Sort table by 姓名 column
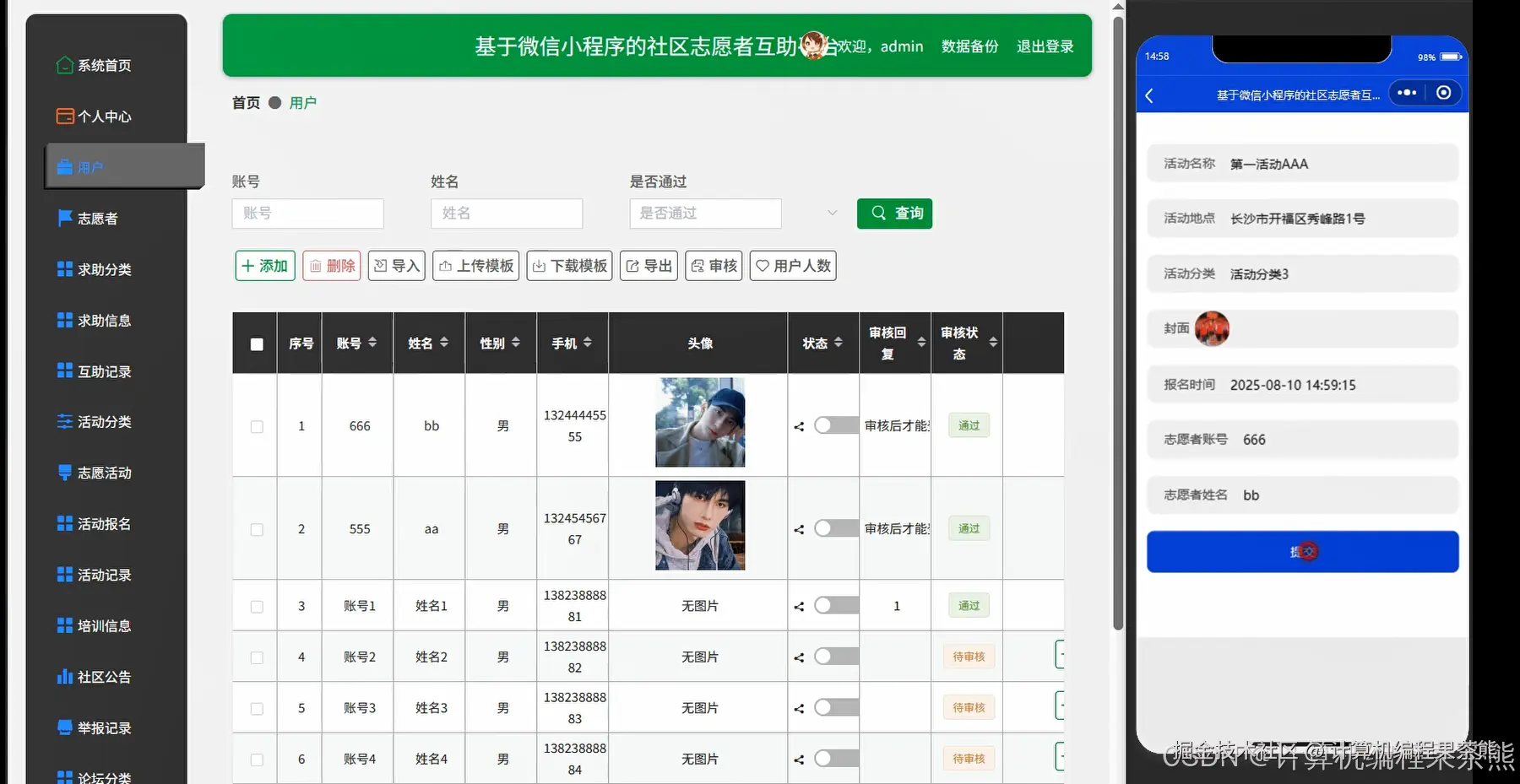This screenshot has height=784, width=1520. [x=444, y=343]
